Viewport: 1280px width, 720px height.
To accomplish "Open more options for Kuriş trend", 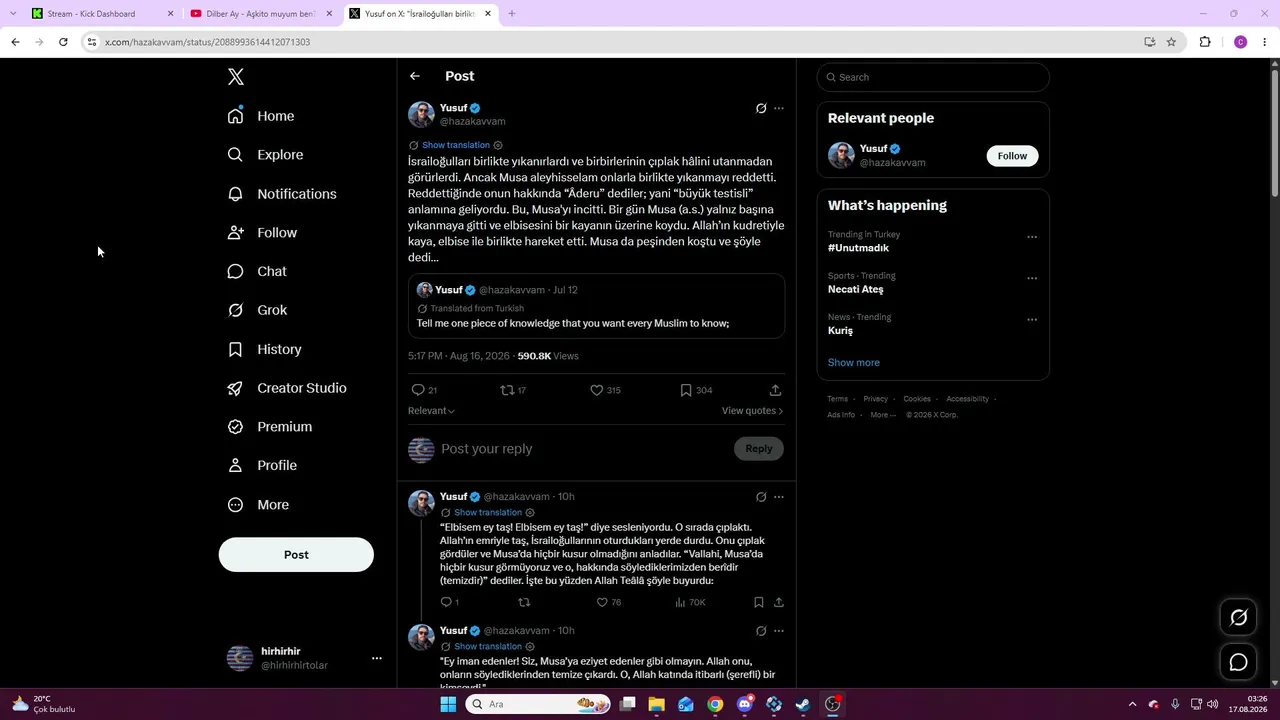I will (x=1032, y=320).
